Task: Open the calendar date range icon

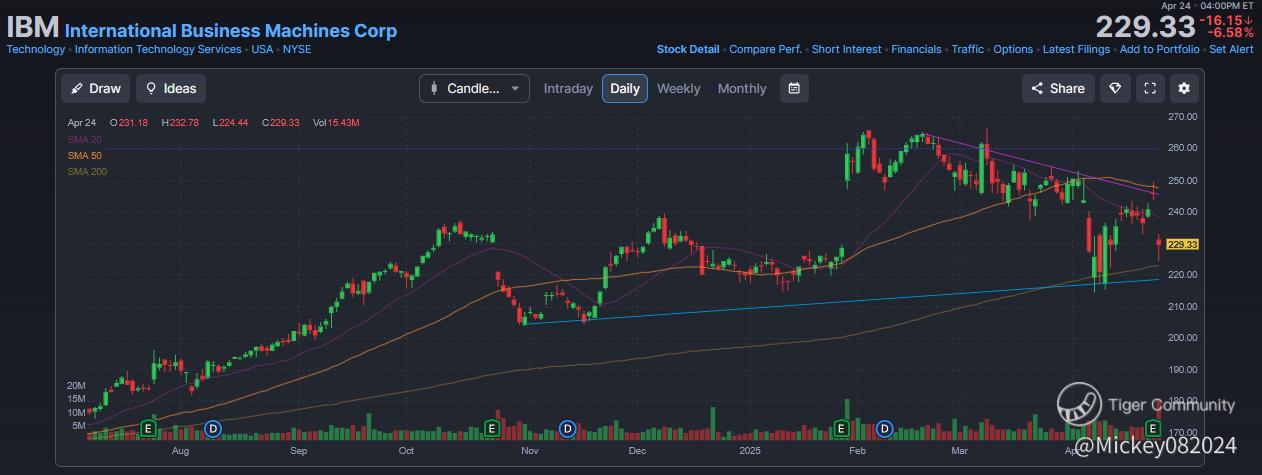Action: pos(794,88)
